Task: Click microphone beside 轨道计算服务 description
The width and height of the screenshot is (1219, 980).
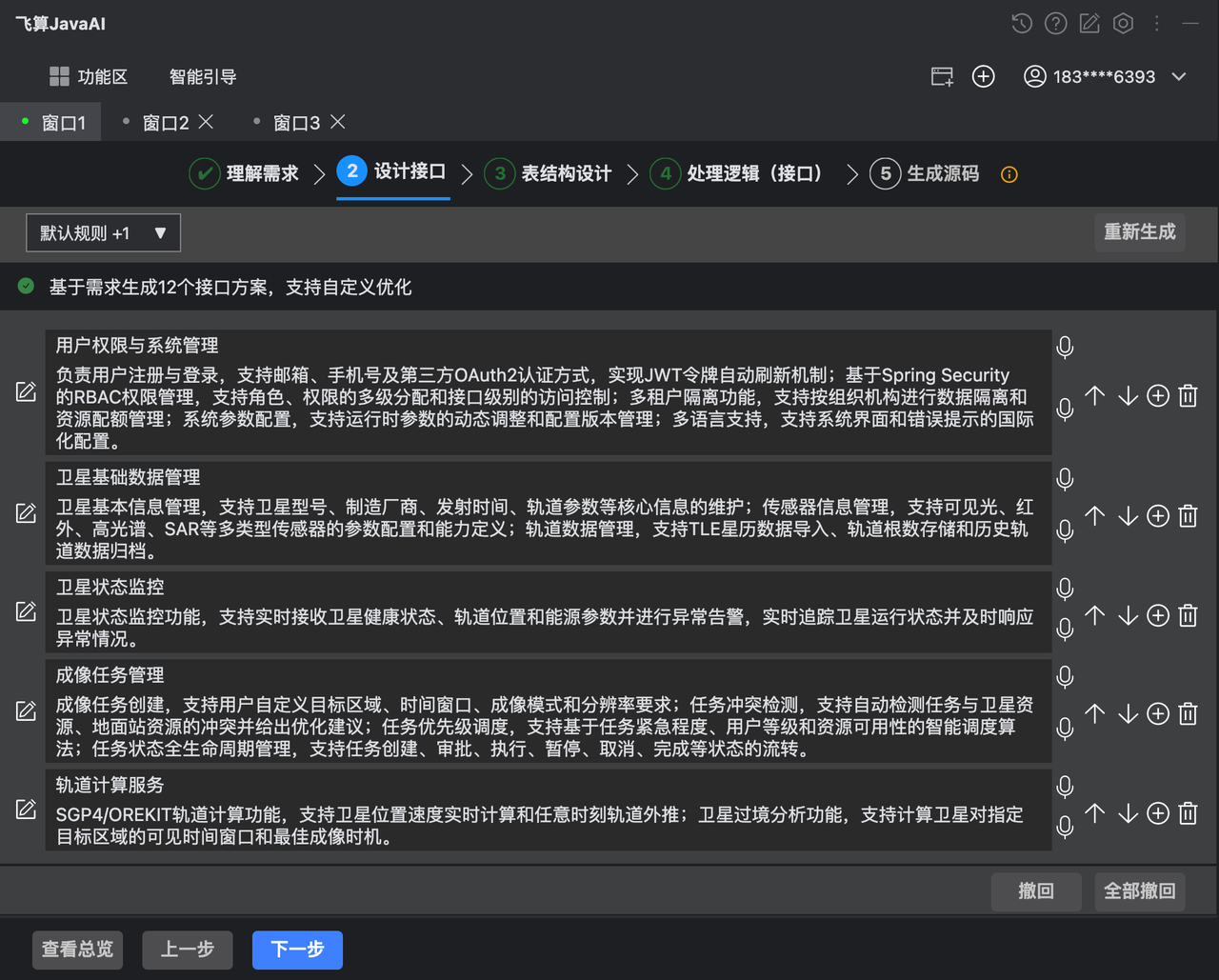Action: 1066,827
